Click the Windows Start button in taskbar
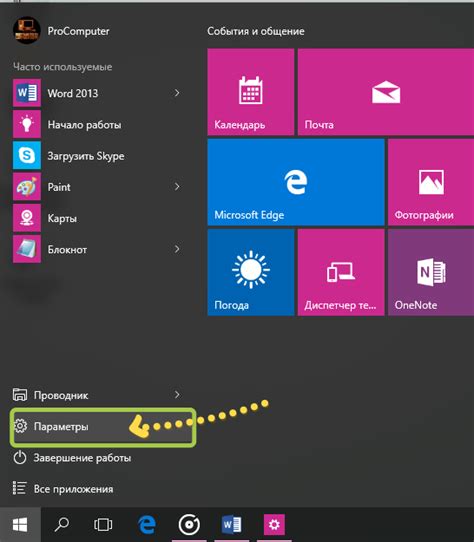This screenshot has height=542, width=474. pos(20,525)
